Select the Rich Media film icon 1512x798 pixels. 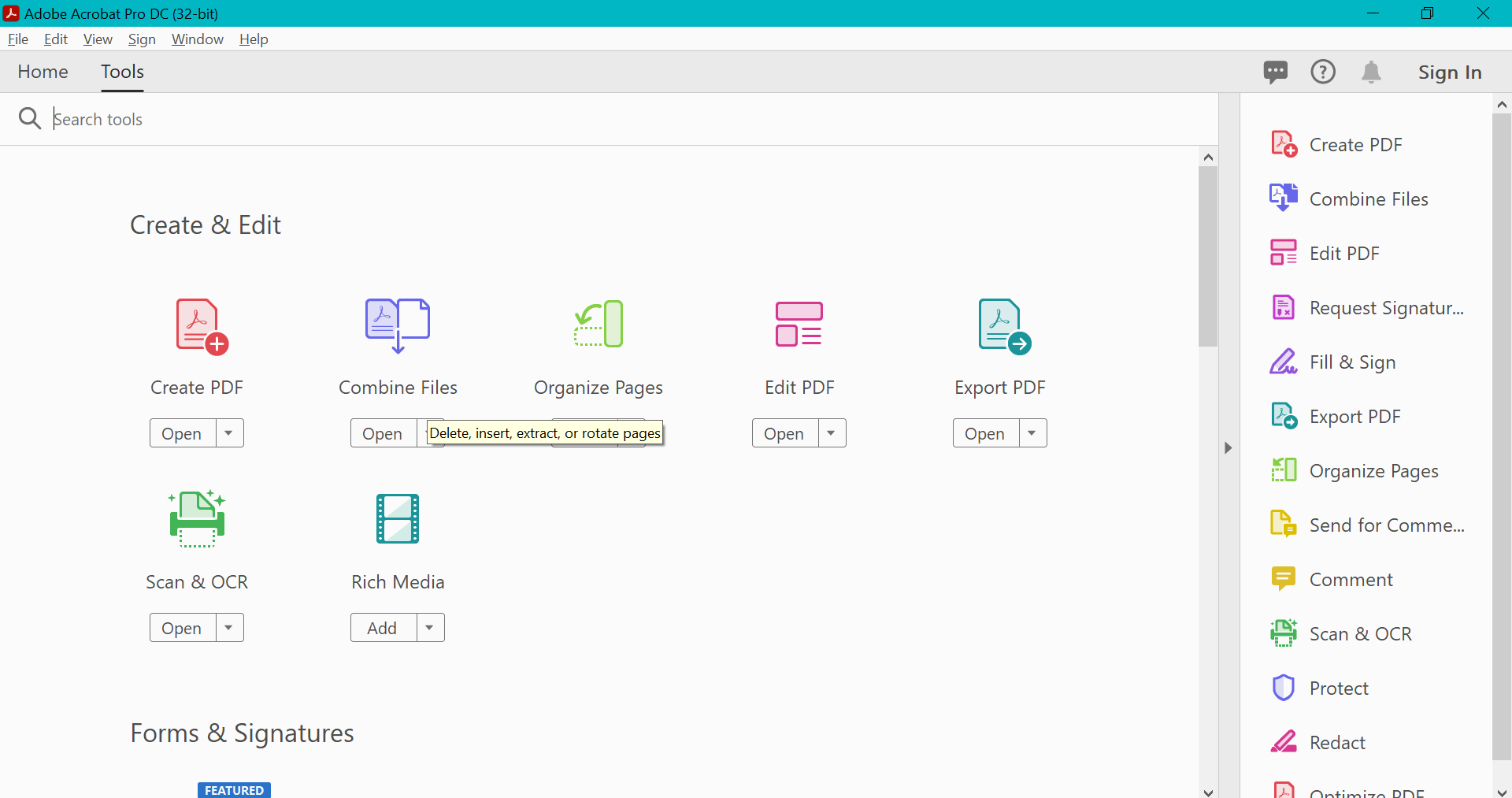(x=398, y=519)
